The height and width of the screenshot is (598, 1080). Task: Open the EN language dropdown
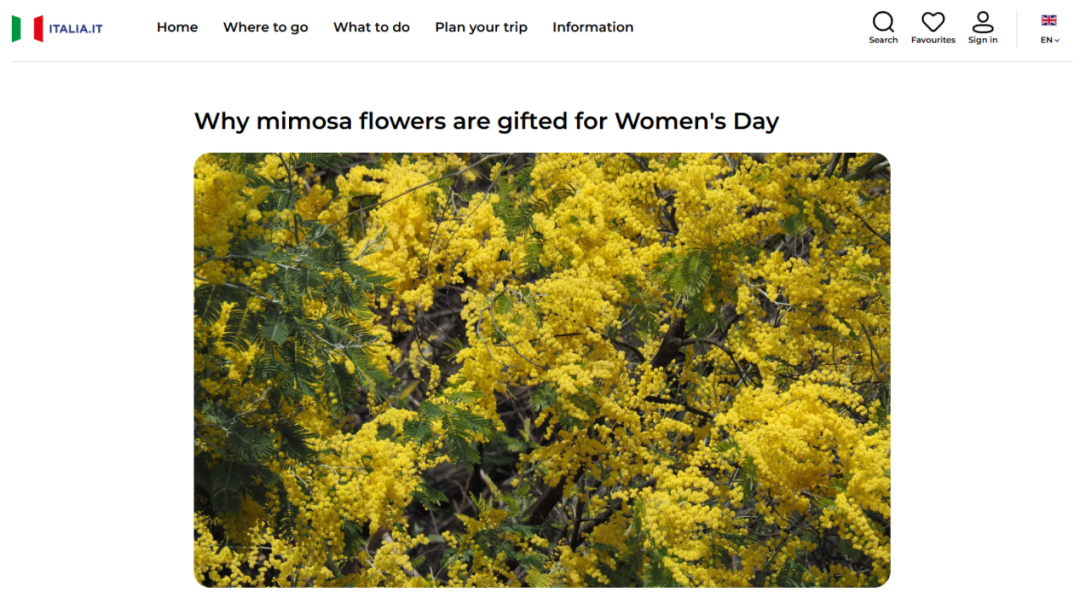pyautogui.click(x=1049, y=40)
